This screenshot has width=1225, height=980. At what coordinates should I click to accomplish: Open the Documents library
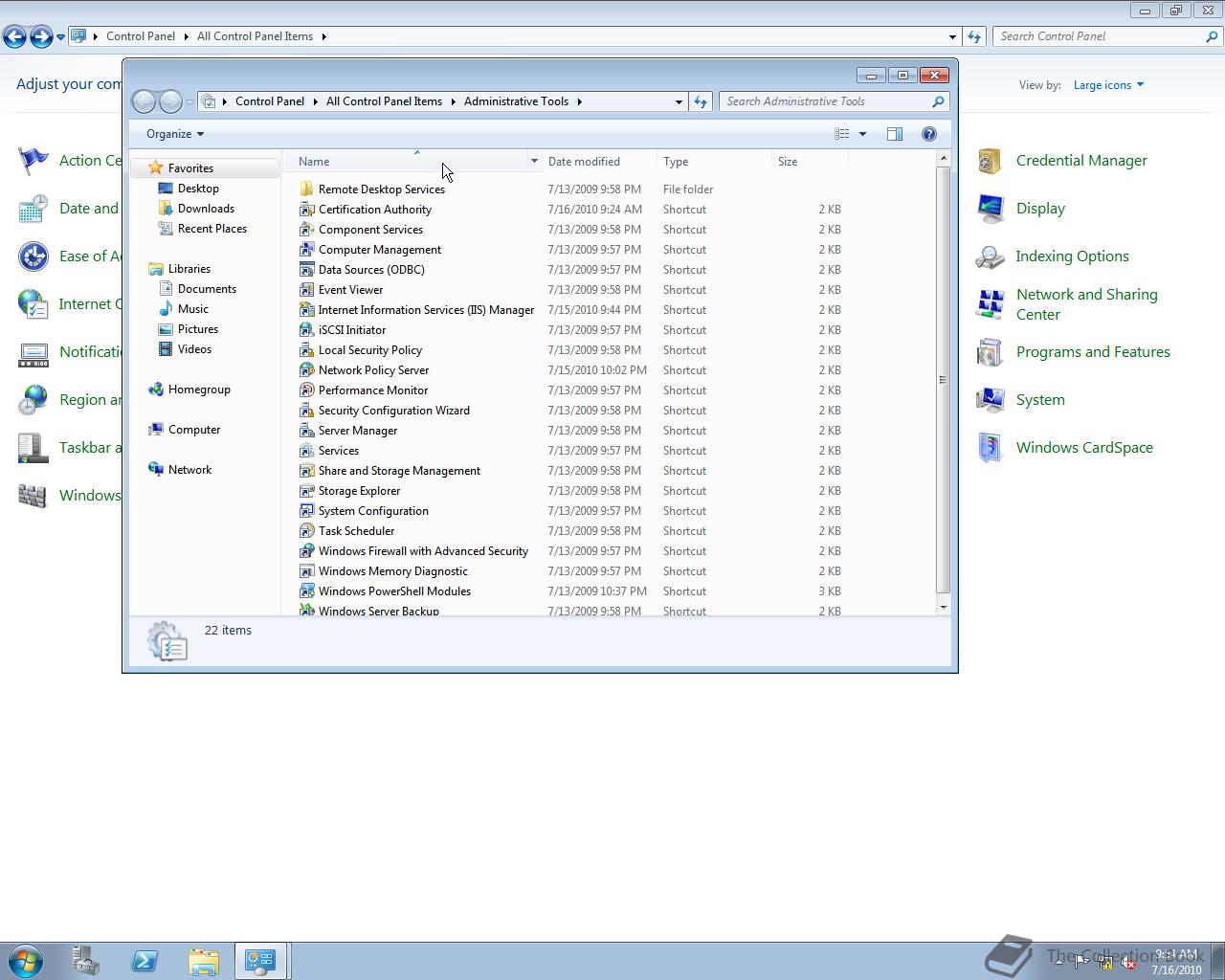(x=207, y=289)
